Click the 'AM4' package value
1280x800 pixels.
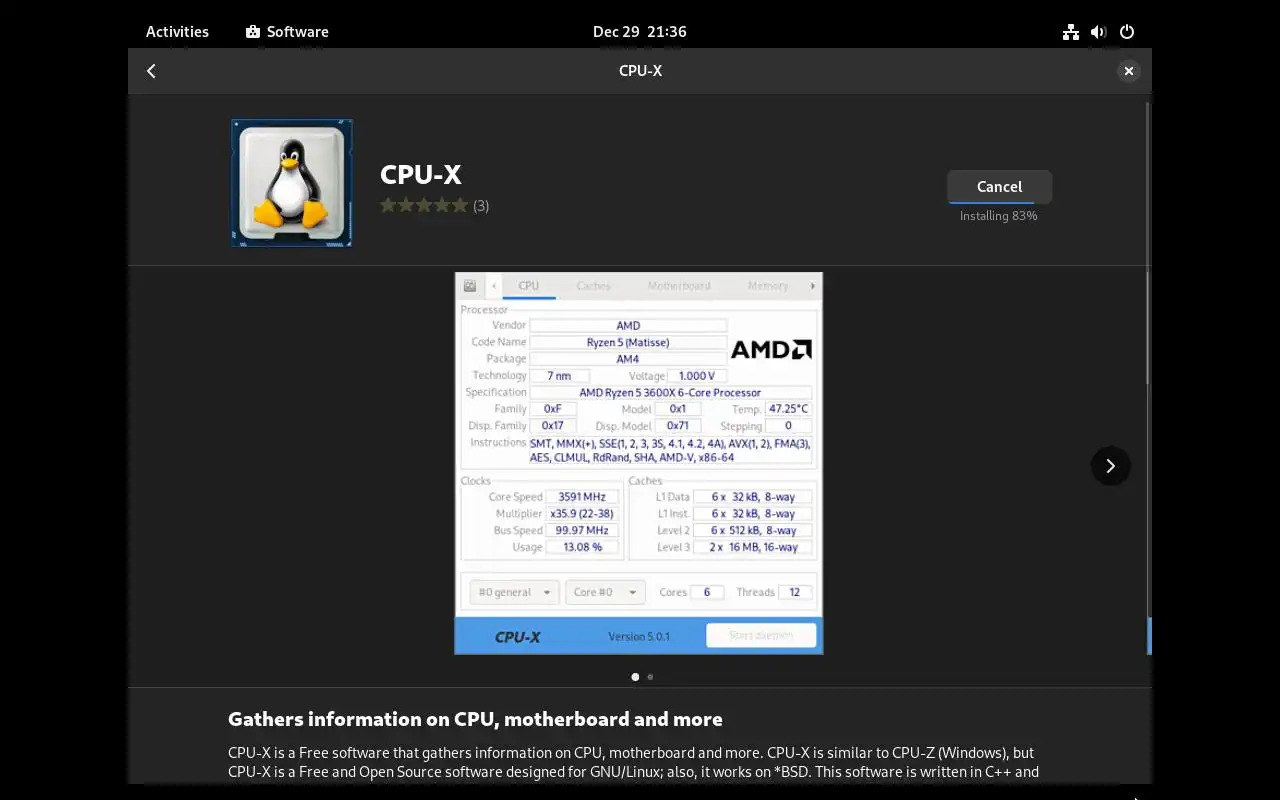[x=628, y=359]
